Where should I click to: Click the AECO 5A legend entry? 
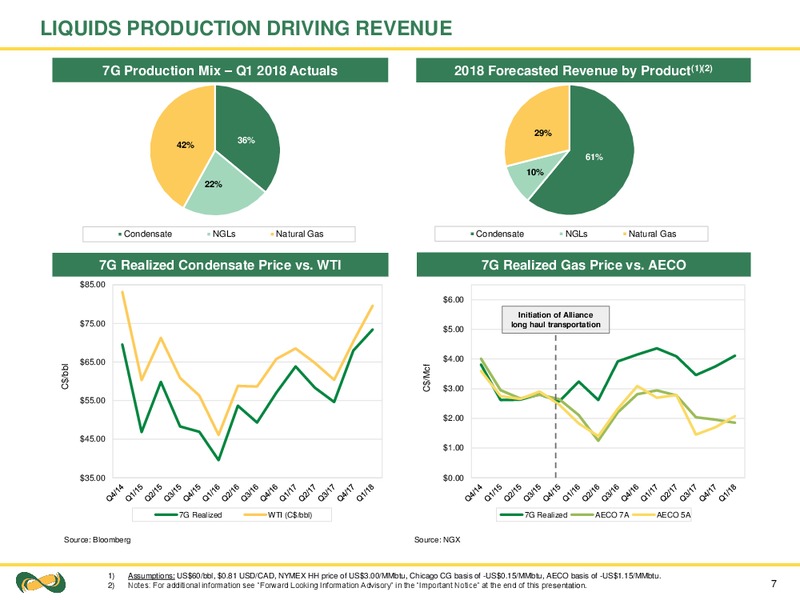pyautogui.click(x=662, y=515)
